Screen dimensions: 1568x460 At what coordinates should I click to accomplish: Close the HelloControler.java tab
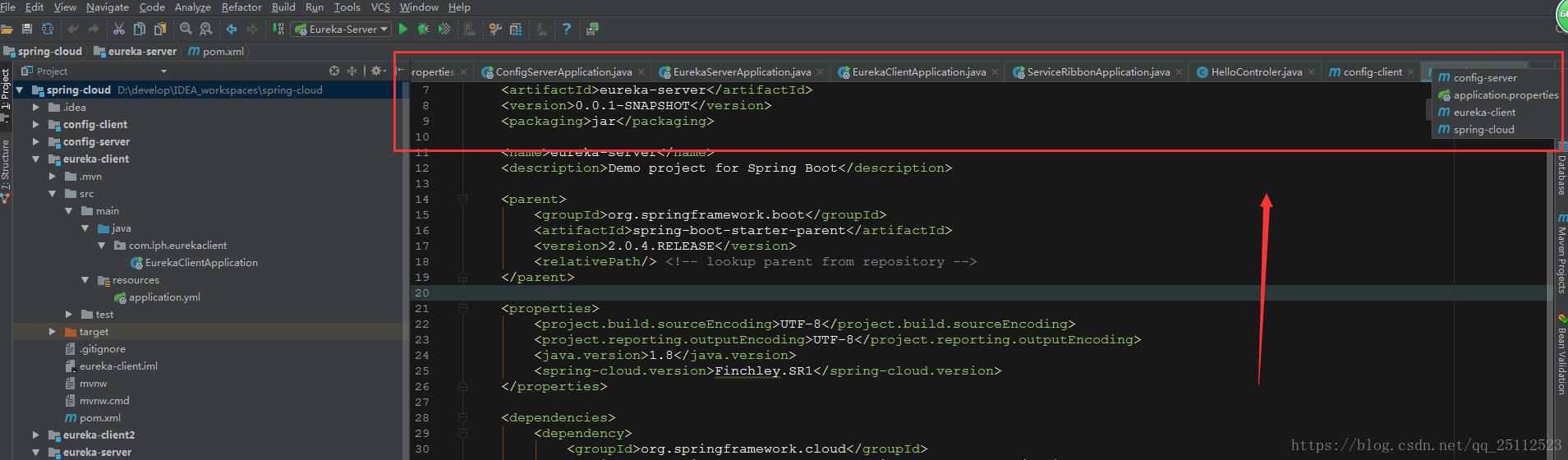click(x=1311, y=72)
